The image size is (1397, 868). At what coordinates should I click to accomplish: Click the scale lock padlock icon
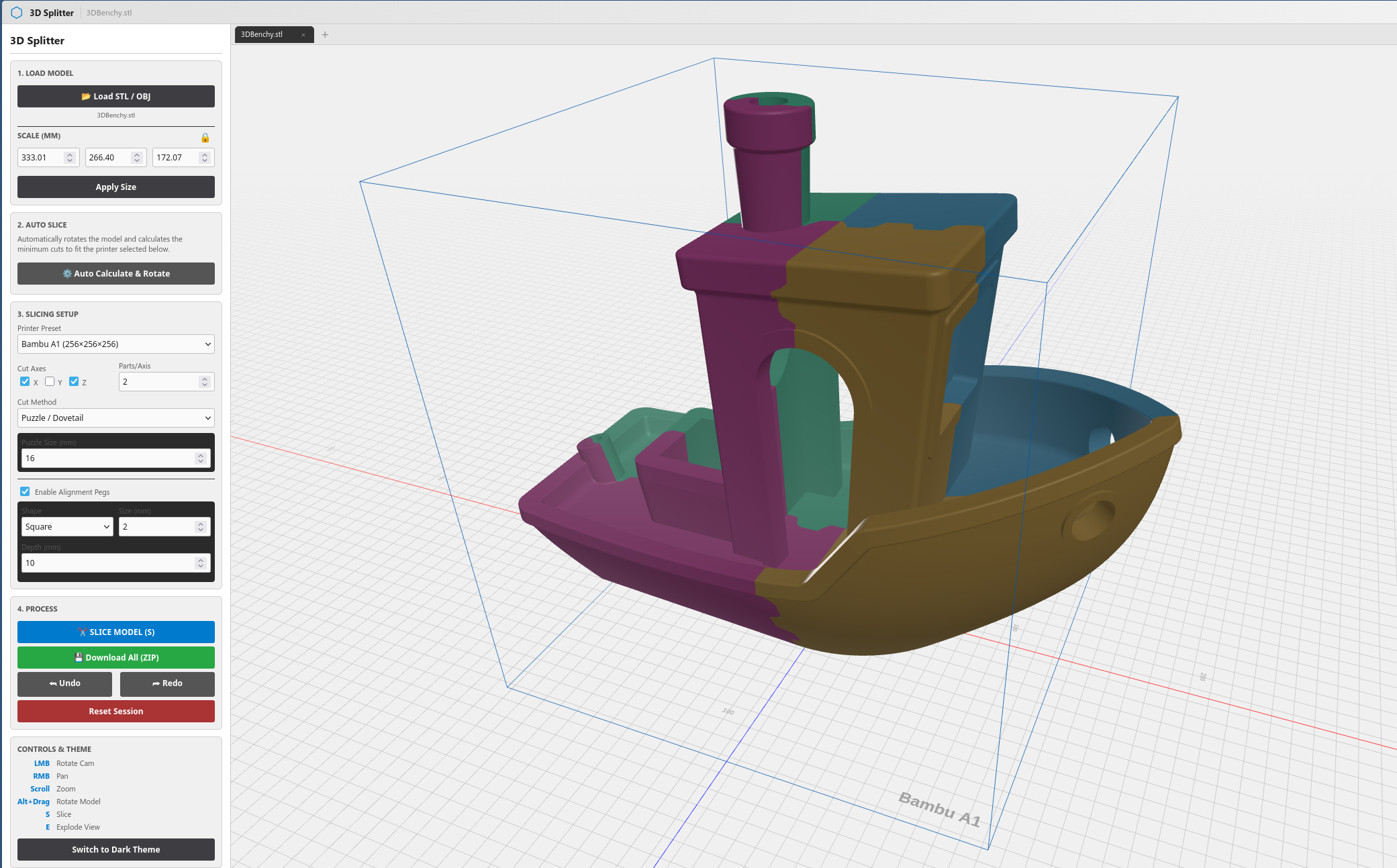(205, 138)
